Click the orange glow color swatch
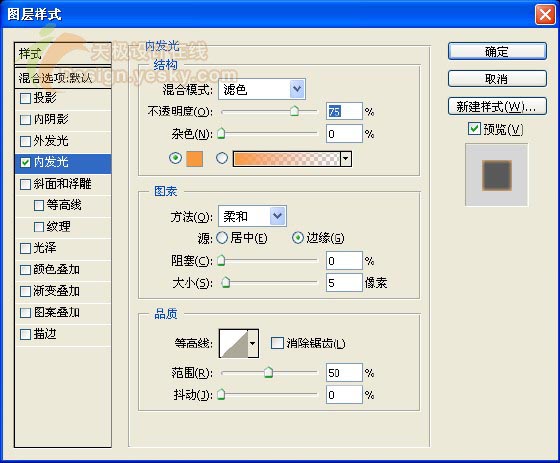The height and width of the screenshot is (463, 560). [195, 159]
